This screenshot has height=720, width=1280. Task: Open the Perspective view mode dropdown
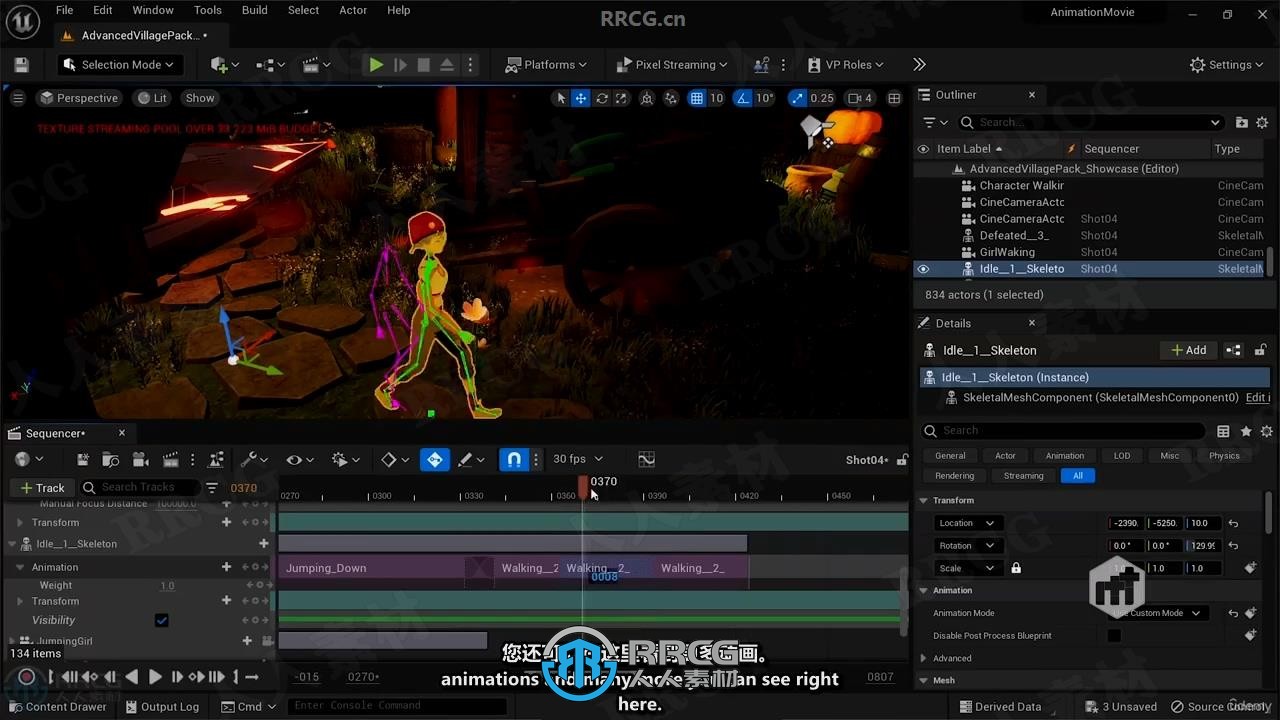coord(79,98)
